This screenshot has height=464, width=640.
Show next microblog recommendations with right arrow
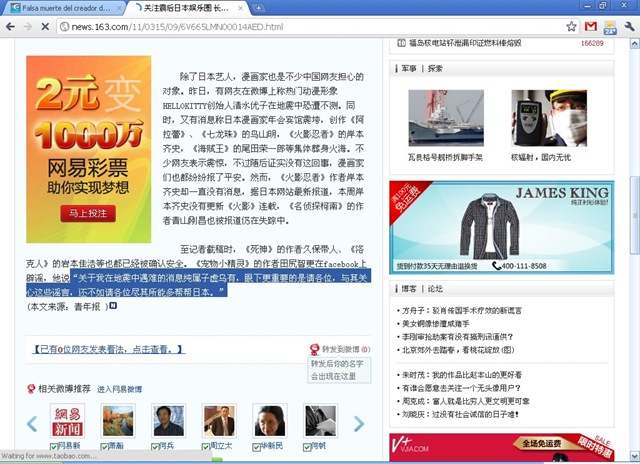[358, 424]
